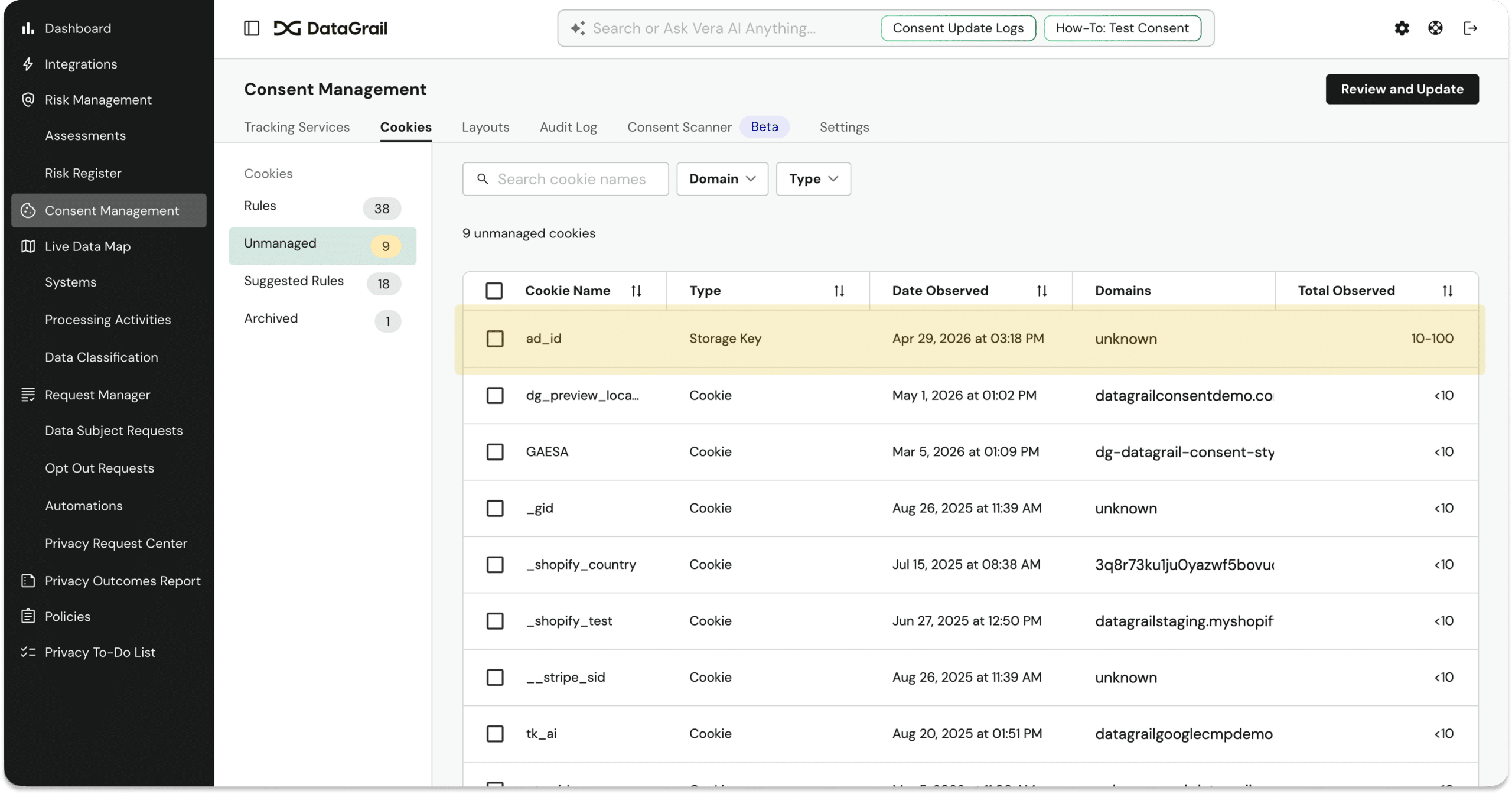Open Data Subject Requests in sidebar
This screenshot has width=1512, height=794.
point(114,431)
